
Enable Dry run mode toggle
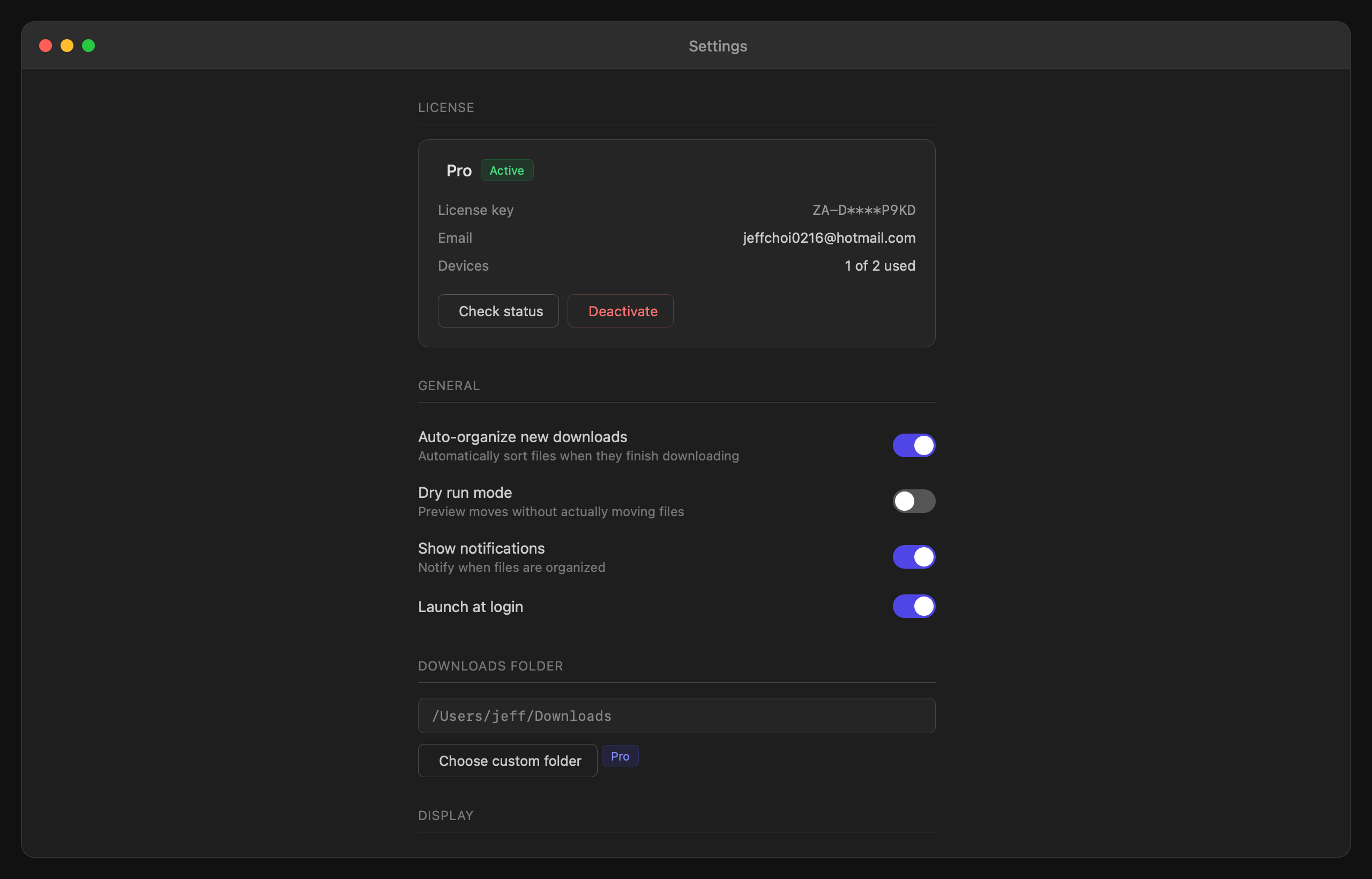pyautogui.click(x=914, y=501)
